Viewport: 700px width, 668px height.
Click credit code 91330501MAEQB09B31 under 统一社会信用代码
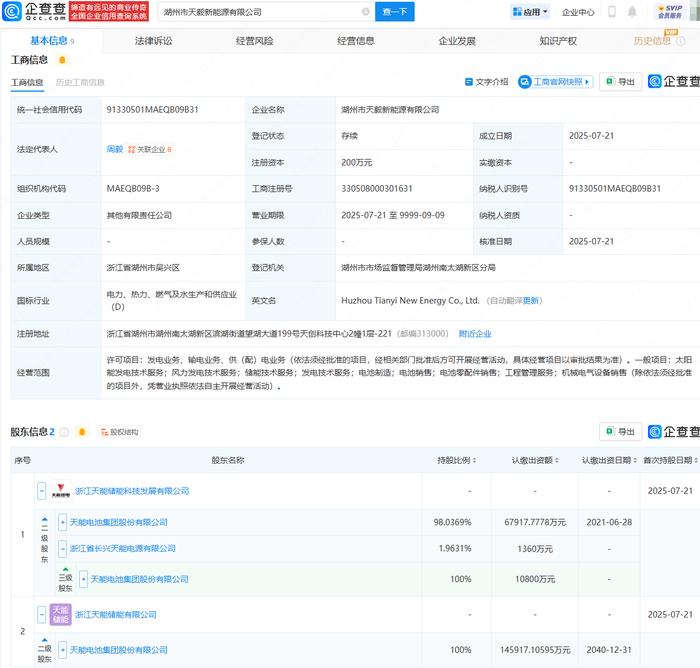pos(152,109)
